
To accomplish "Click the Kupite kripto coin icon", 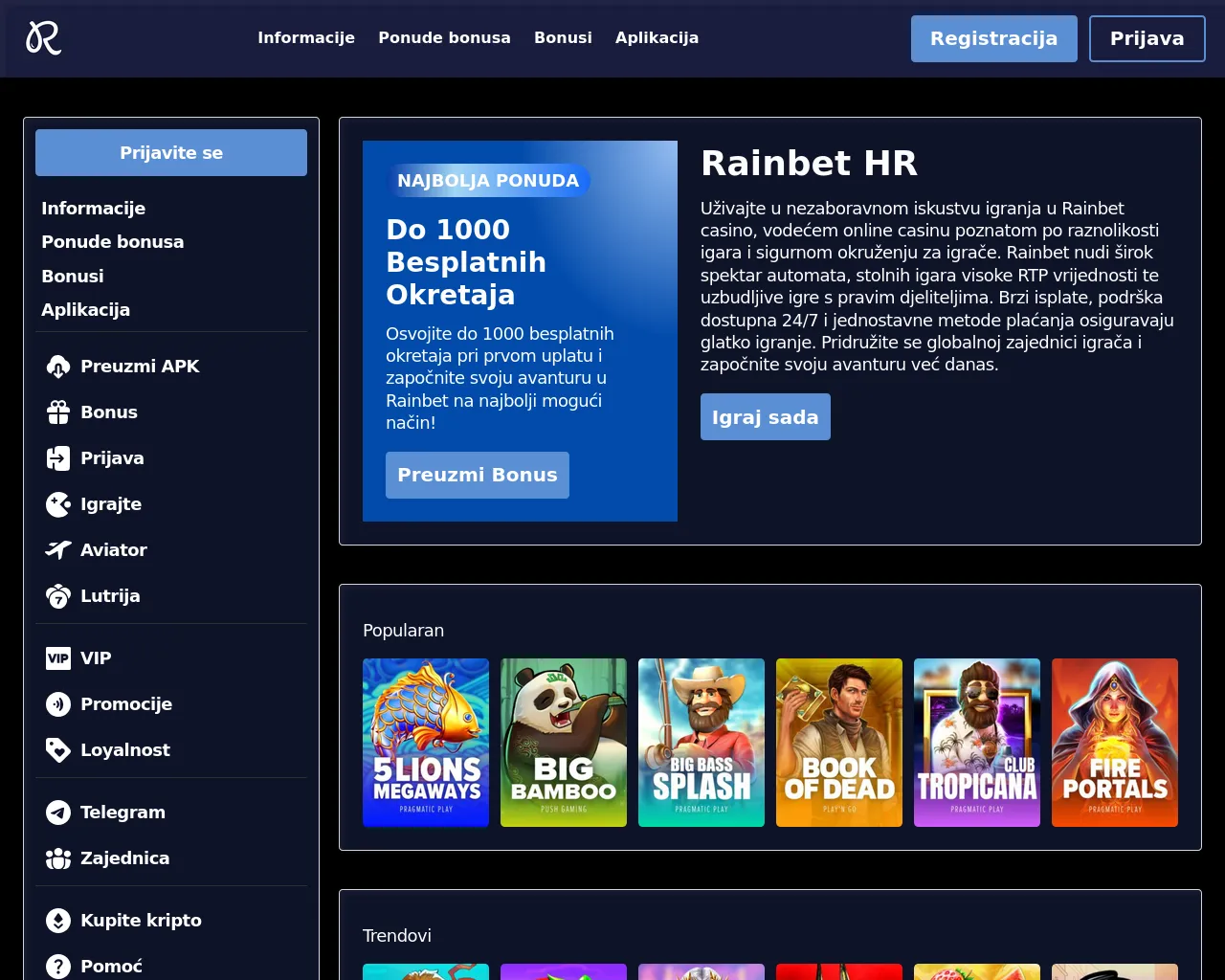I will 58,921.
